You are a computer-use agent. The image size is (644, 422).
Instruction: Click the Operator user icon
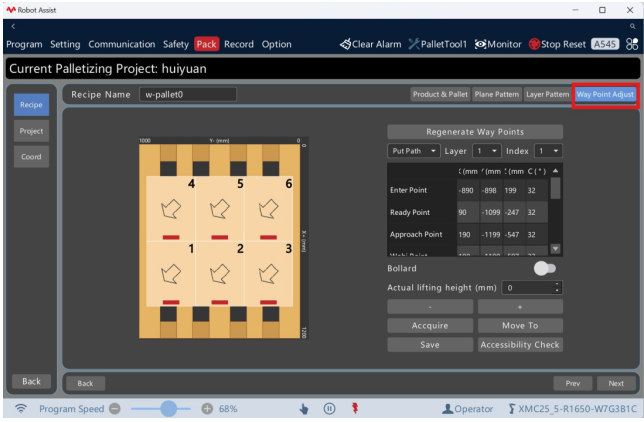[447, 408]
